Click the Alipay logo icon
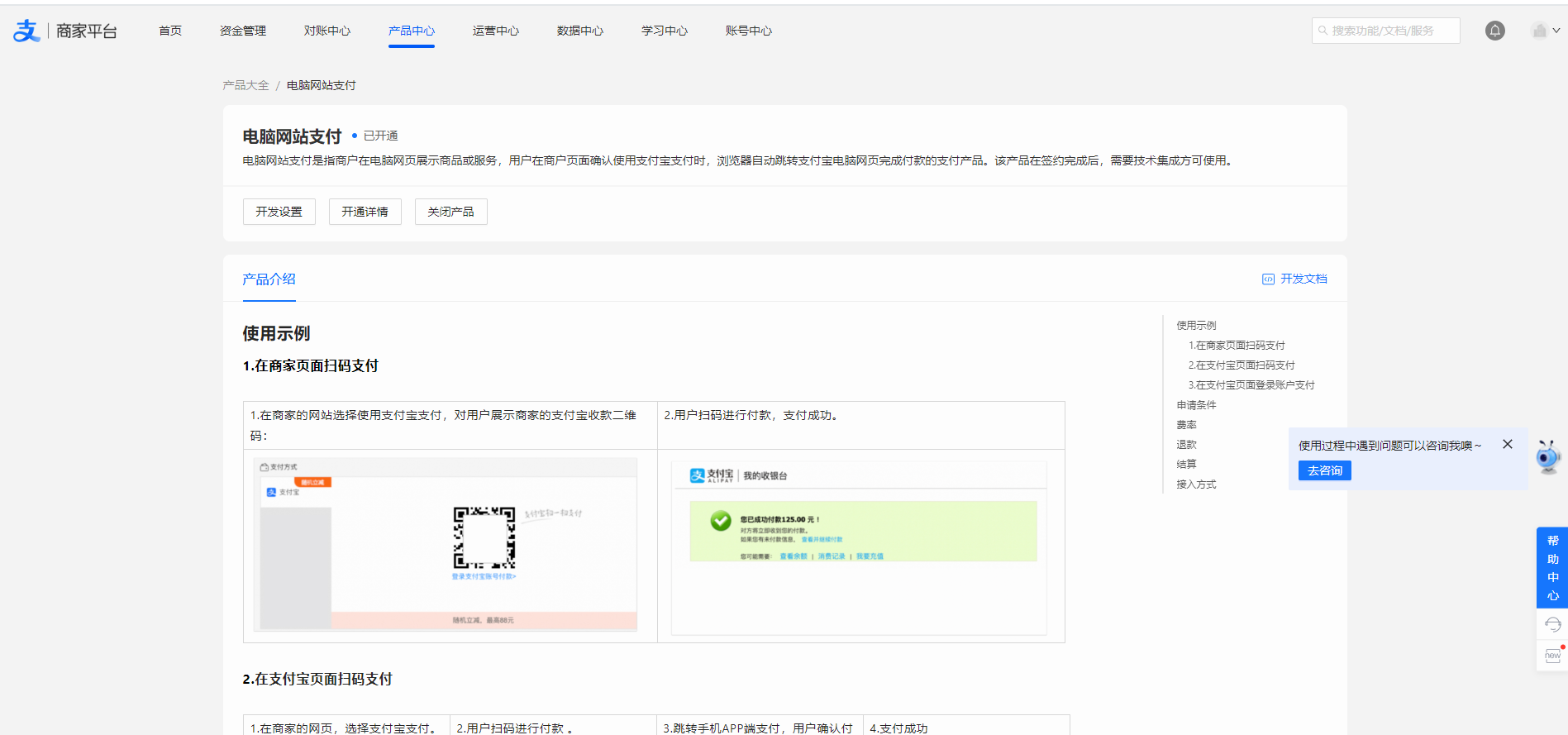 click(x=26, y=31)
